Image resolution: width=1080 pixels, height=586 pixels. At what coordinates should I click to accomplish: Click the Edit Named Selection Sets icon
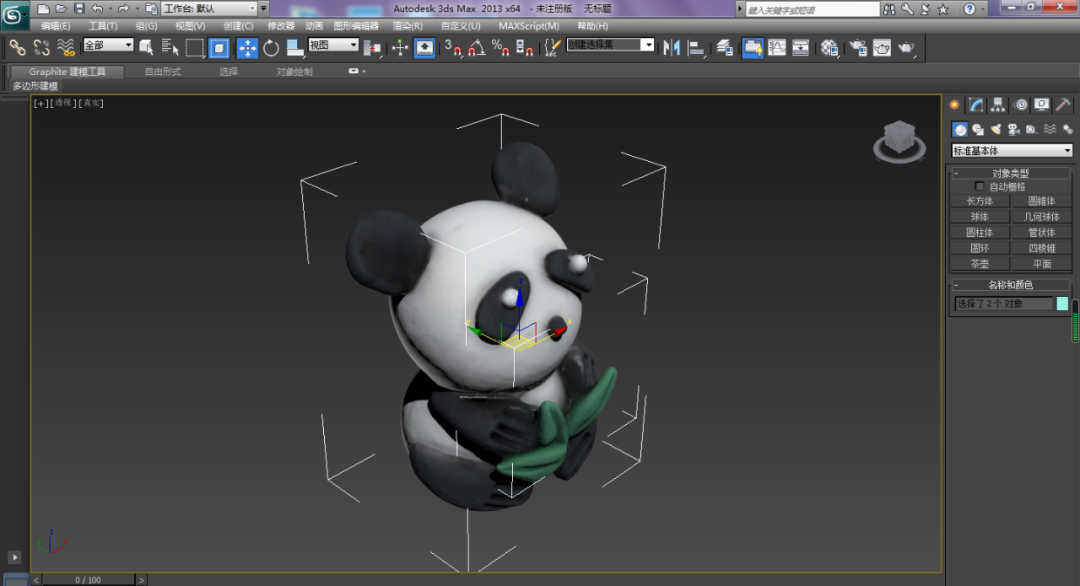pos(551,48)
